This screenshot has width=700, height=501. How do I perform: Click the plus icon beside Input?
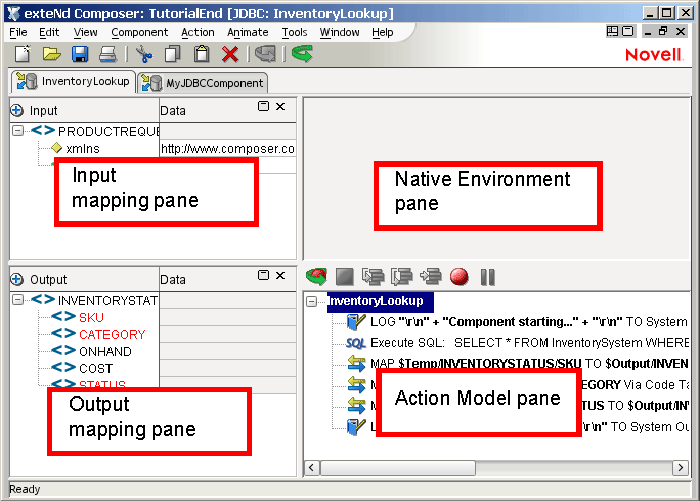[x=17, y=110]
